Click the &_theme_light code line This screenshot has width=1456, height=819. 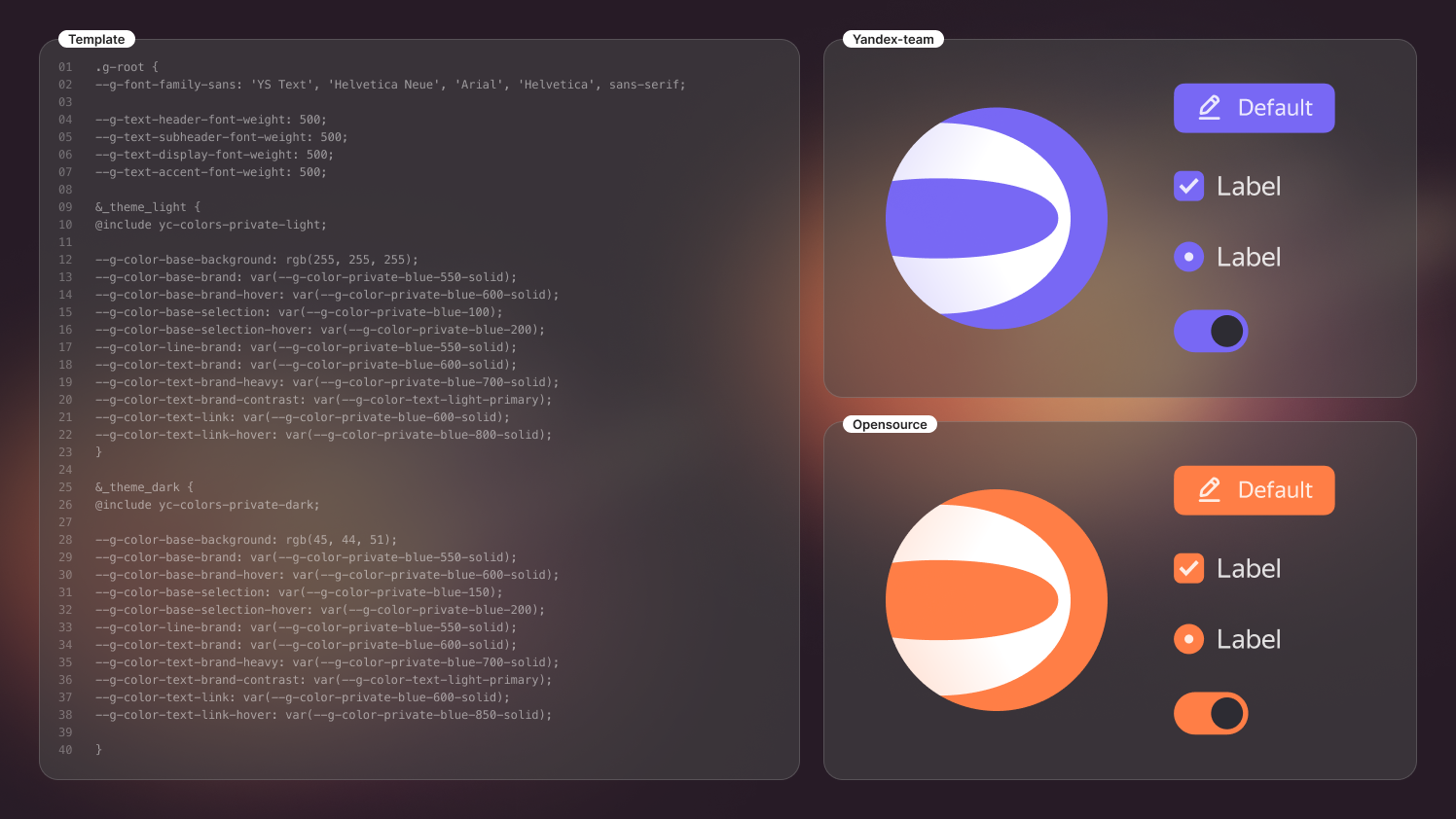148,207
